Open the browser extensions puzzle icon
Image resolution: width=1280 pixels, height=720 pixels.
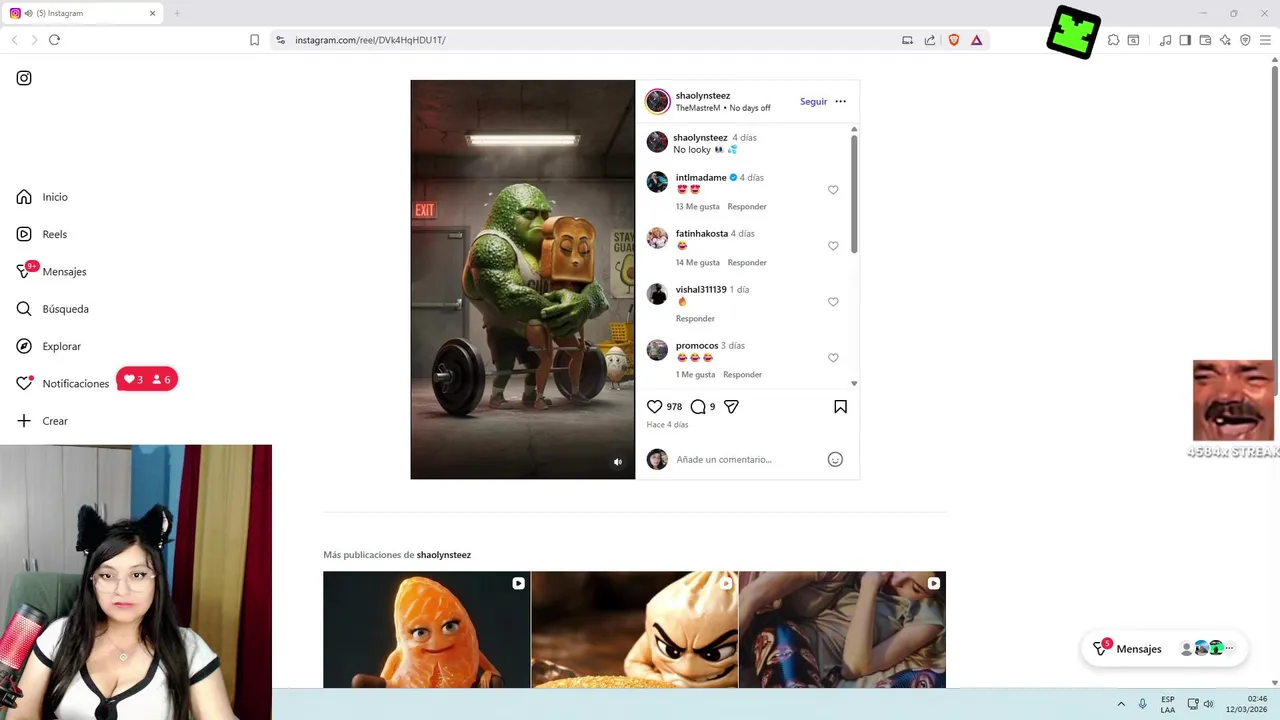click(x=1113, y=40)
